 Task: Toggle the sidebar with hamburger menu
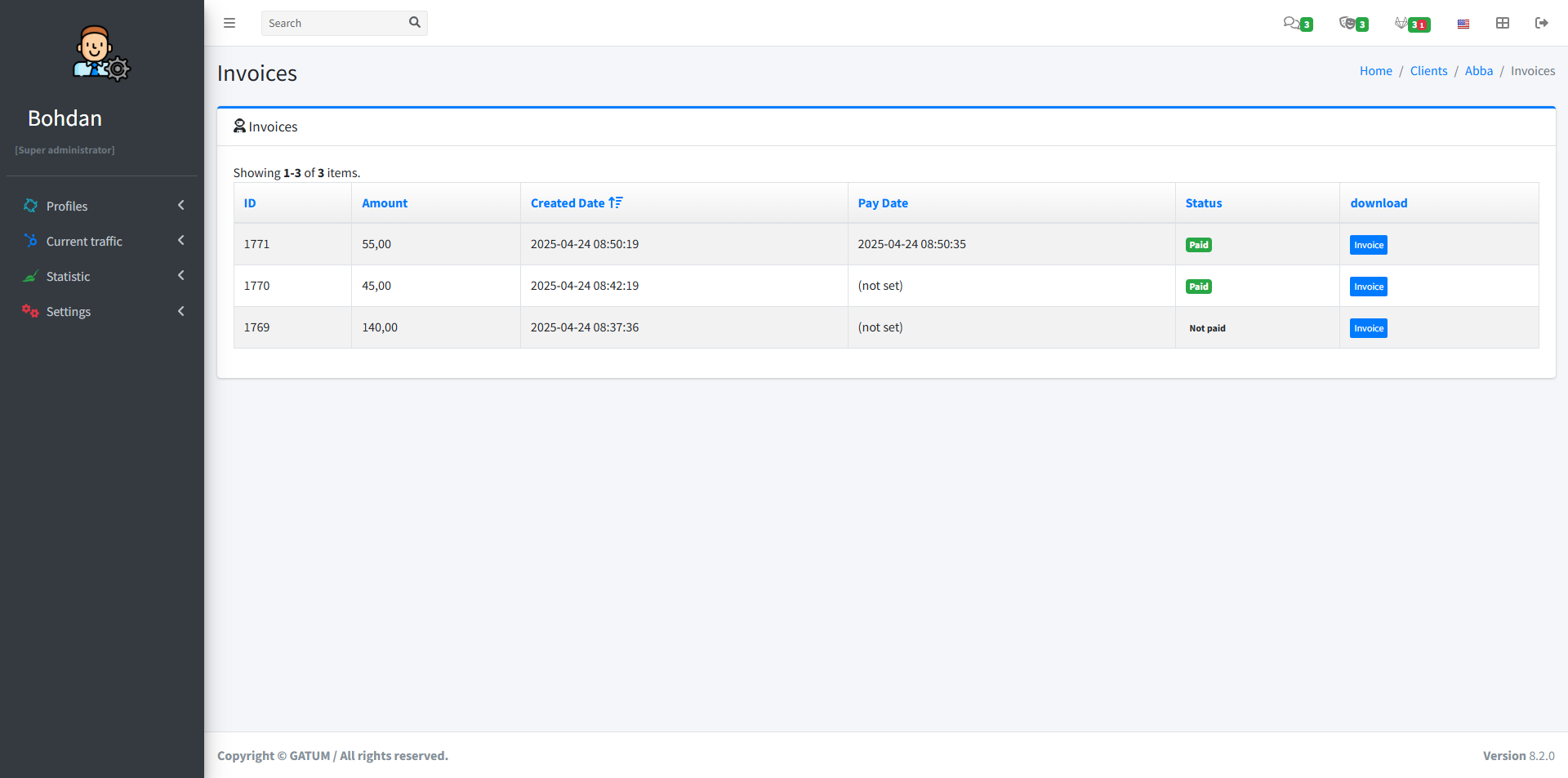[x=229, y=23]
